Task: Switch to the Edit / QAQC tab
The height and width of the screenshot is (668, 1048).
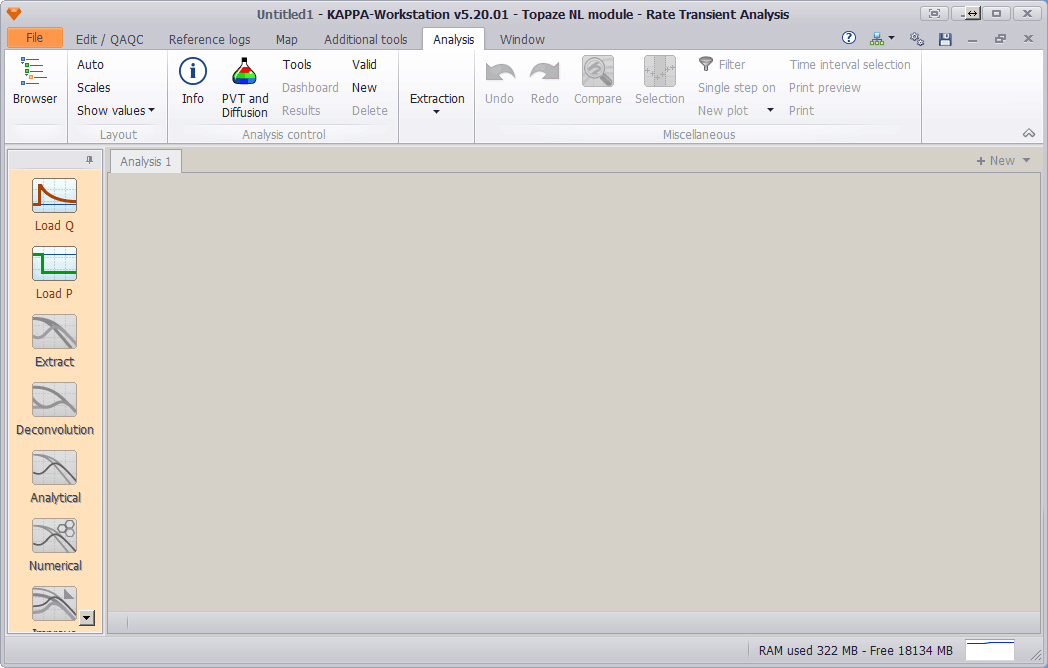Action: pyautogui.click(x=110, y=39)
